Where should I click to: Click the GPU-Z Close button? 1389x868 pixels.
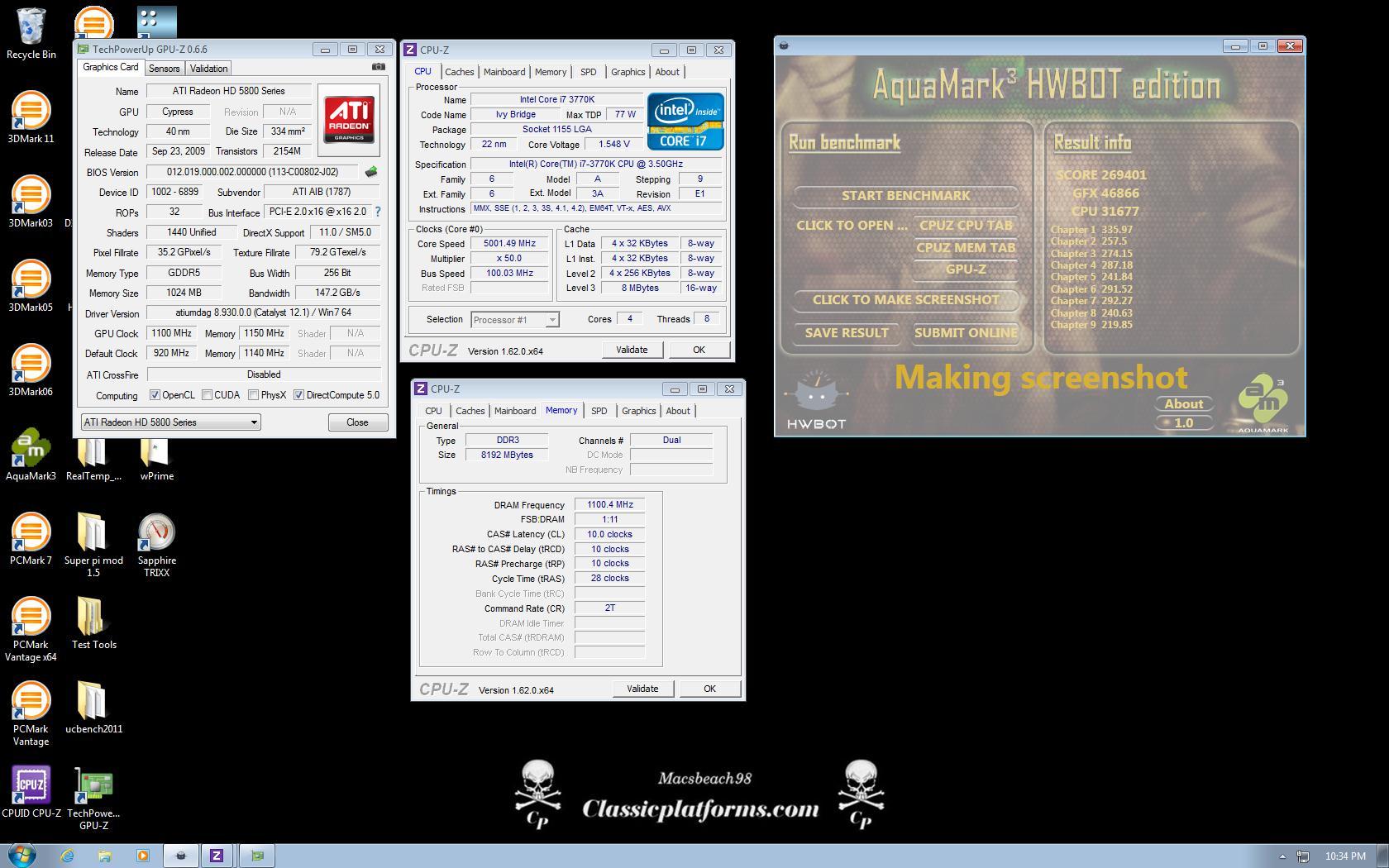click(x=357, y=422)
